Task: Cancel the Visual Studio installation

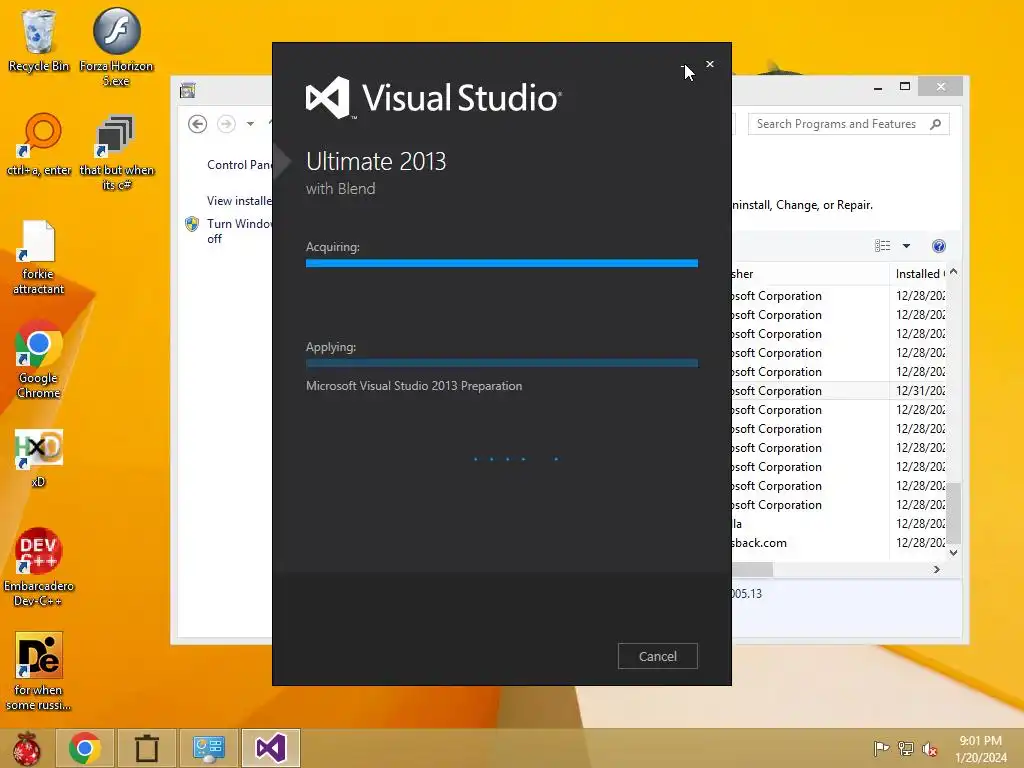Action: [x=658, y=656]
